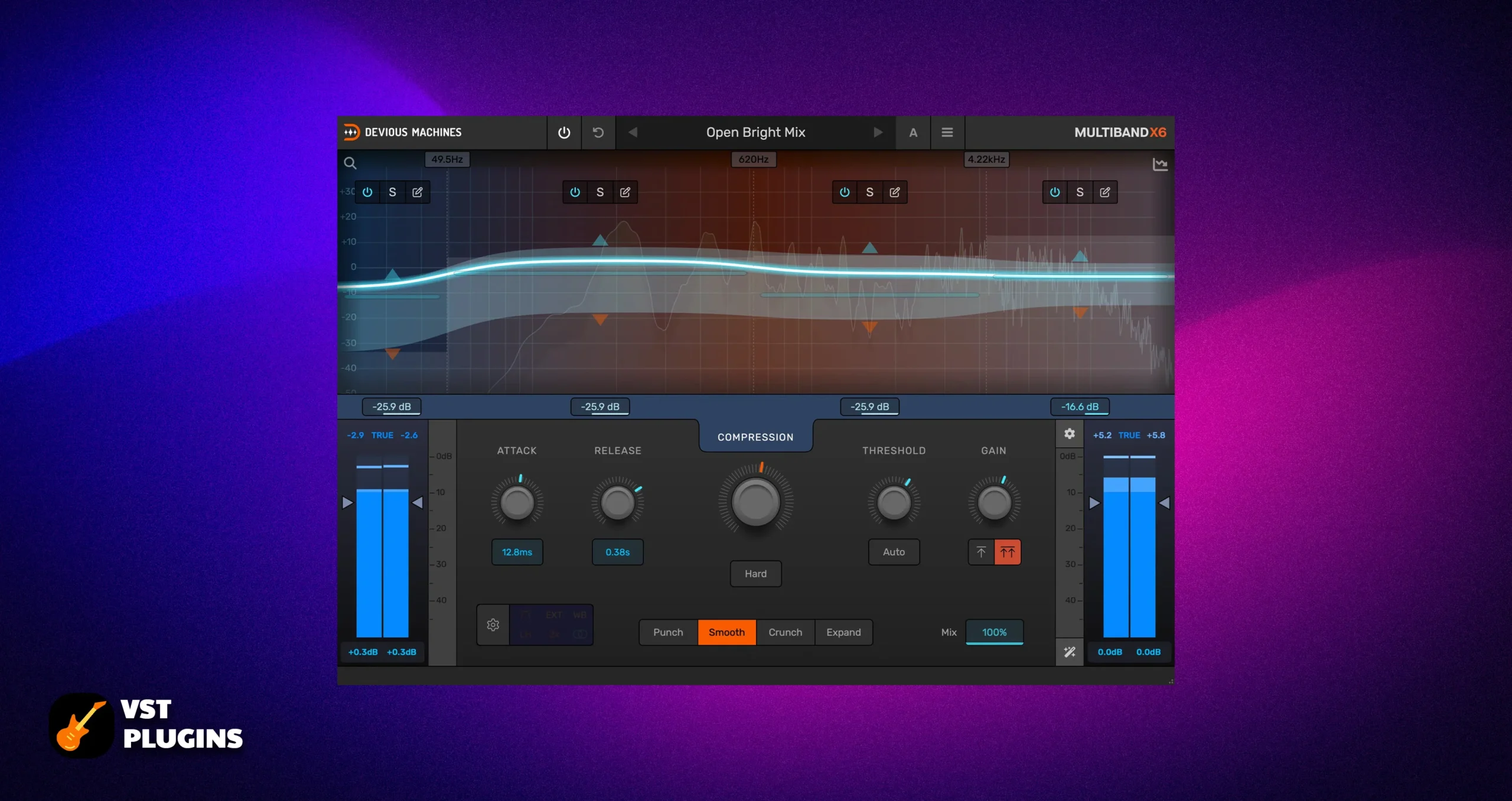This screenshot has height=801, width=1512.
Task: Click the magic wand auto-gain icon
Action: 1070,652
